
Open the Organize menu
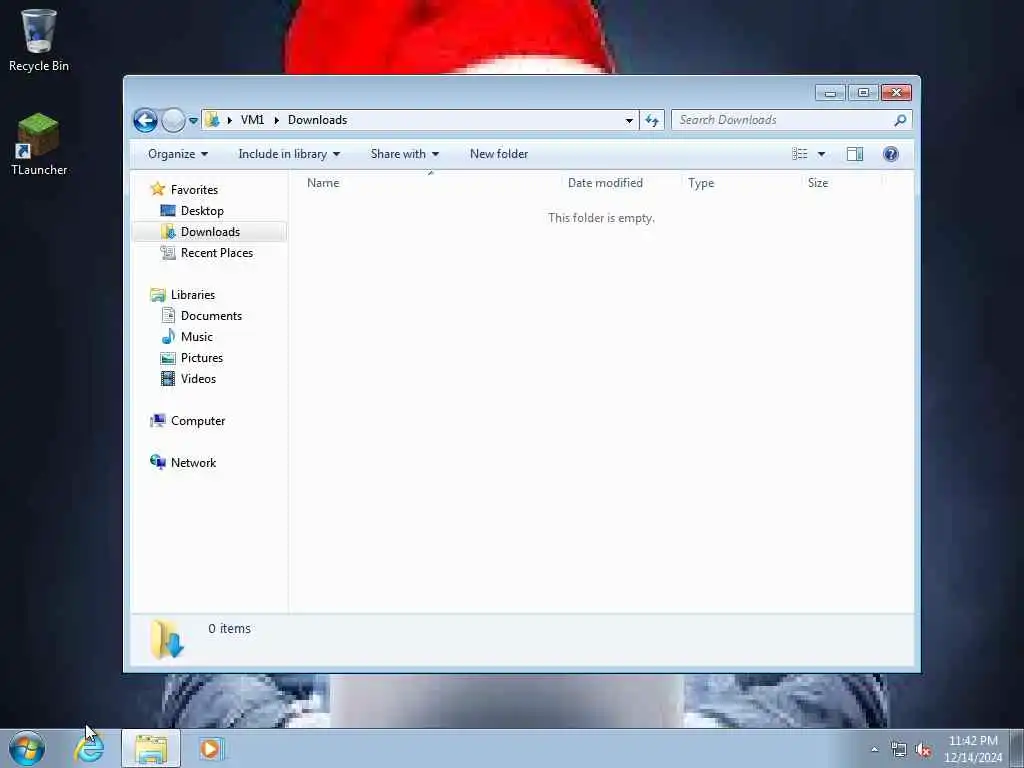(x=178, y=154)
